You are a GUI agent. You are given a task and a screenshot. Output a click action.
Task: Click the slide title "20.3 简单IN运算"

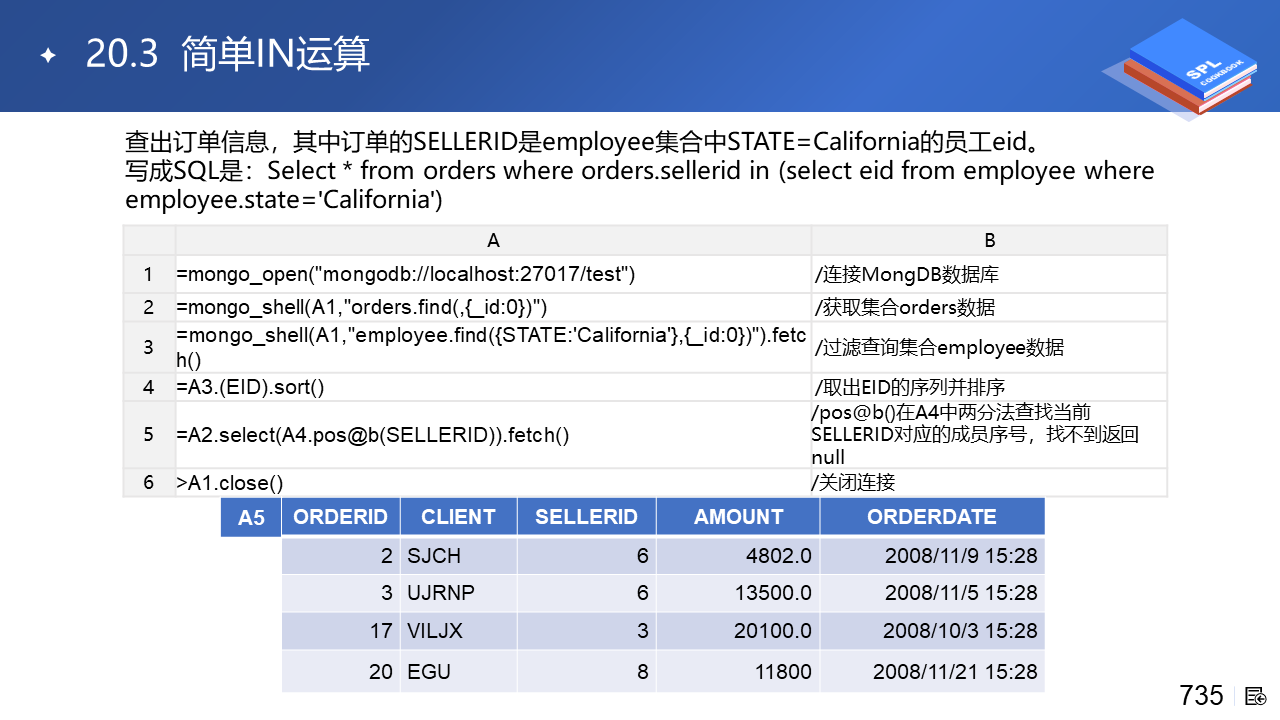click(x=228, y=54)
